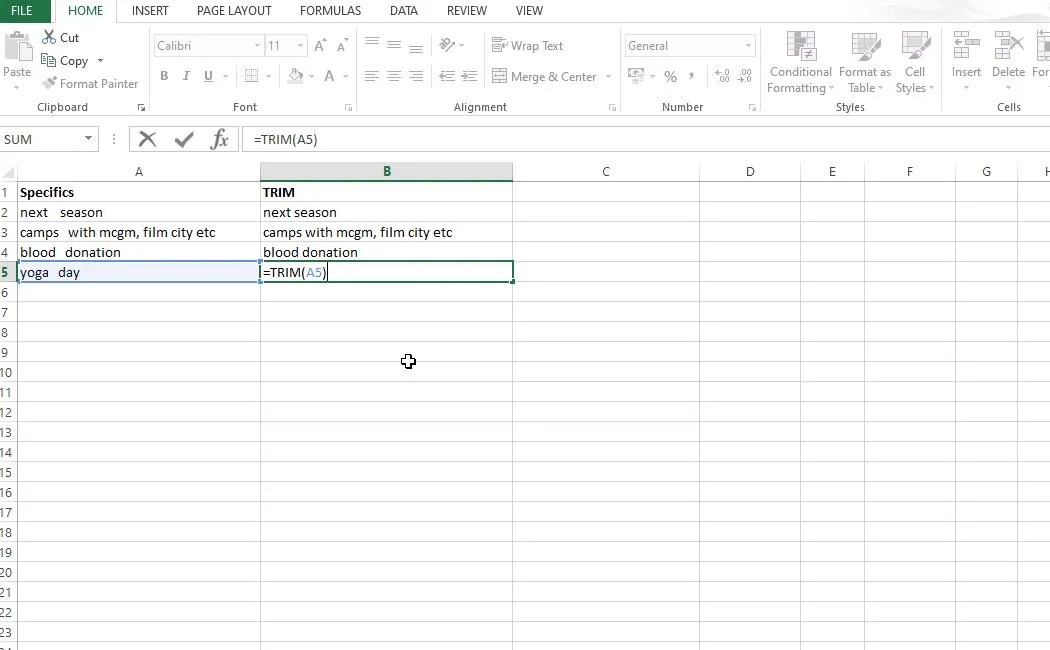Switch to the FORMULAS ribbon tab

[330, 11]
